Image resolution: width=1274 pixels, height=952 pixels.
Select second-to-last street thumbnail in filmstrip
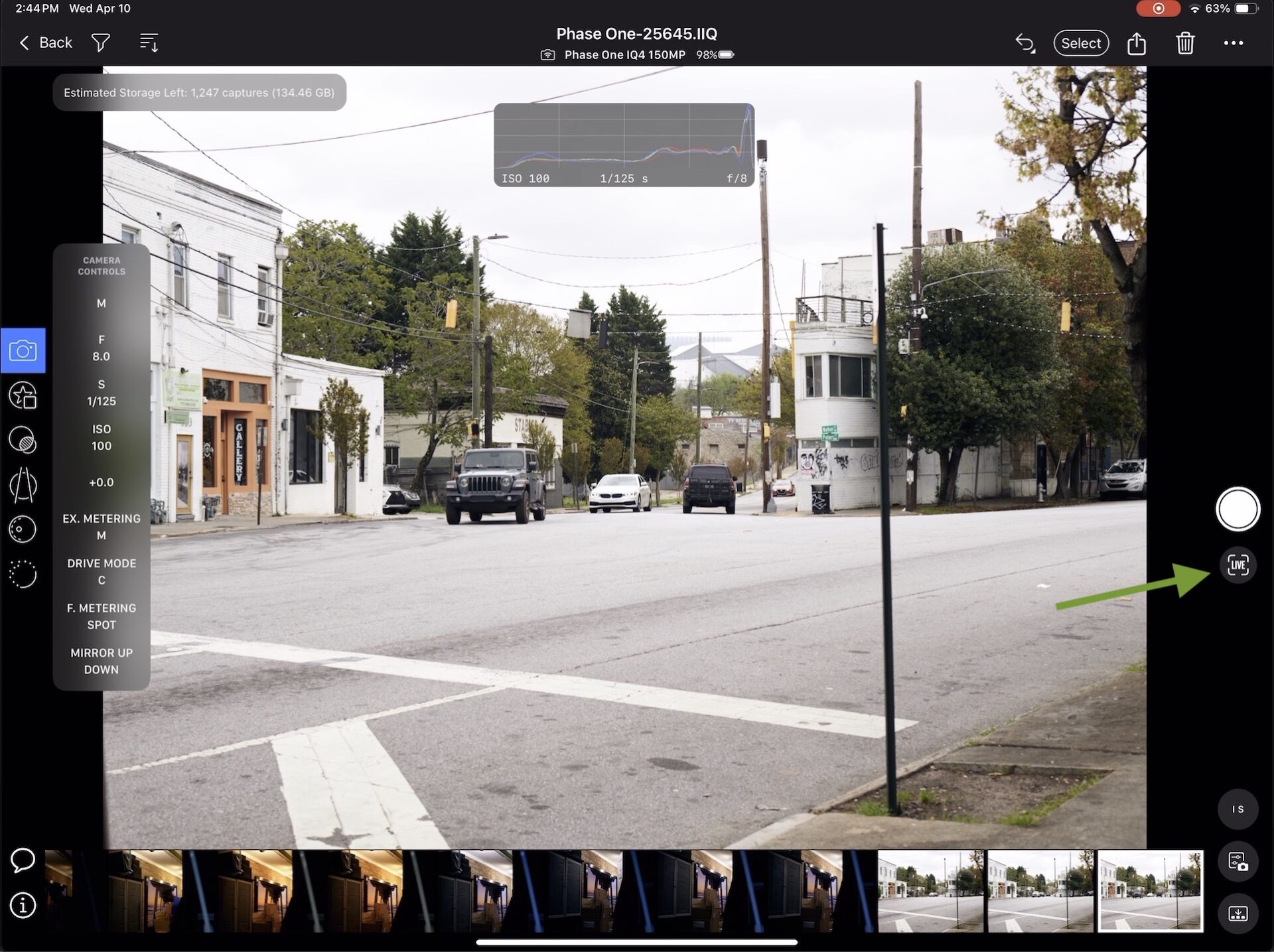pyautogui.click(x=1040, y=891)
